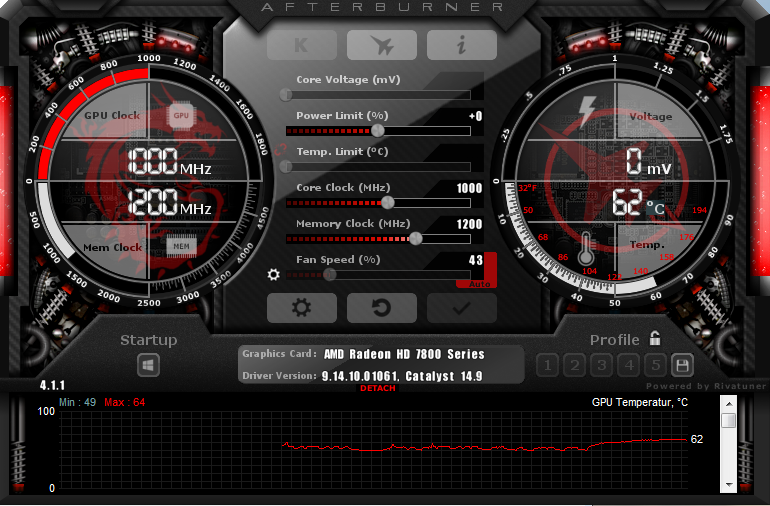Viewport: 770px width, 506px height.
Task: Click the Graphics Card name AMD Radeon HD 7800 Series
Action: (x=404, y=354)
